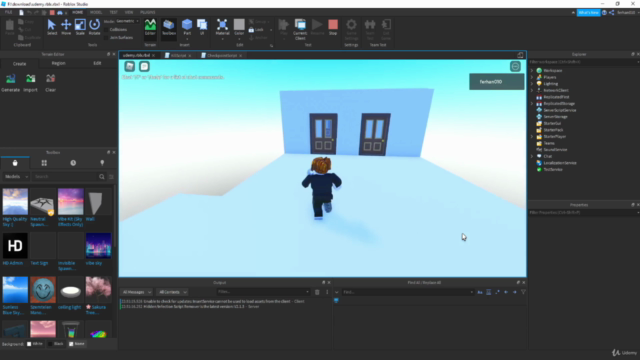Activate the Rotate tool
This screenshot has height=360, width=640.
94,27
